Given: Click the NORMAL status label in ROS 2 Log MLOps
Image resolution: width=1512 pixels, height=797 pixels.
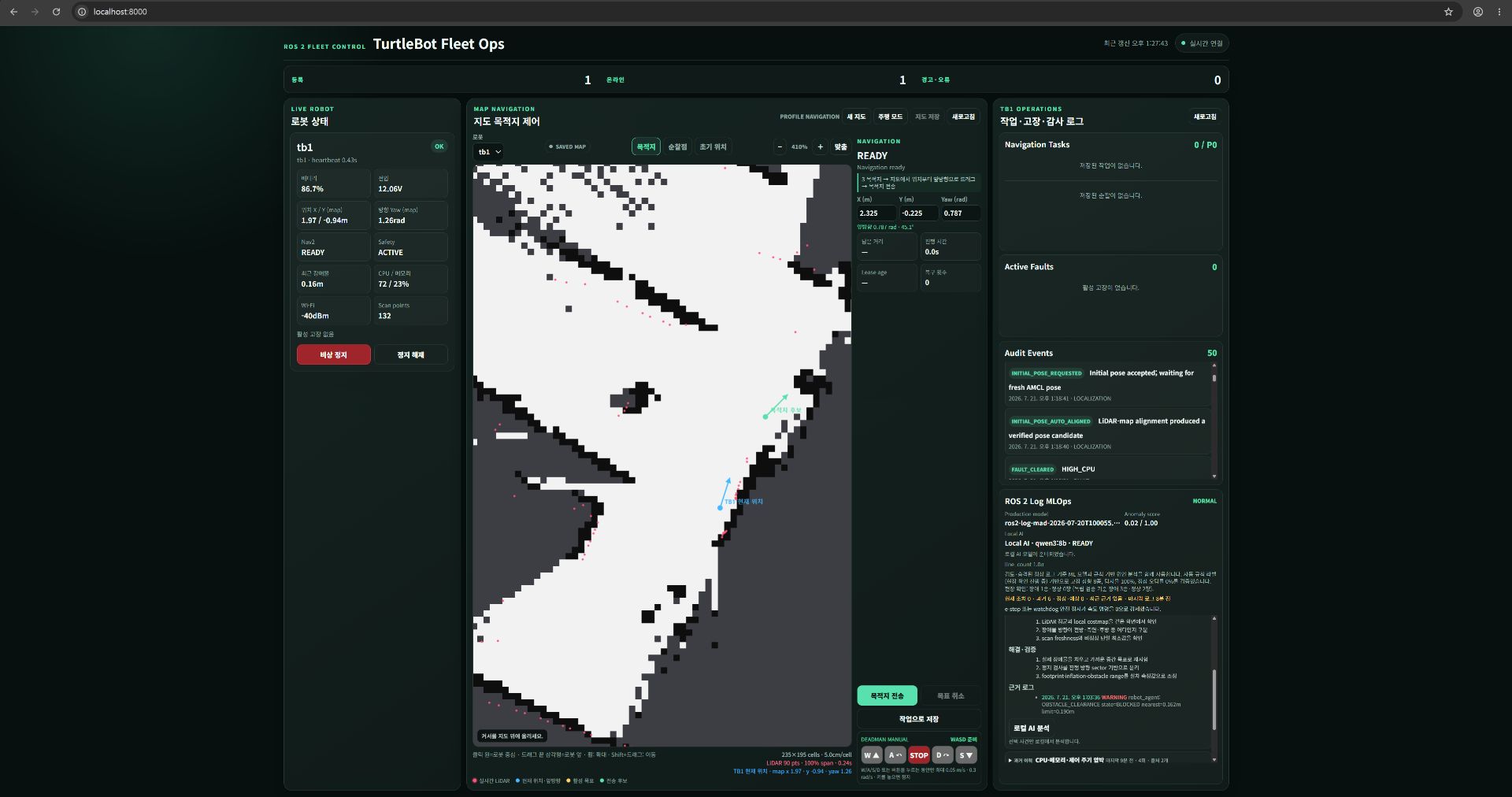Looking at the screenshot, I should click(x=1205, y=501).
